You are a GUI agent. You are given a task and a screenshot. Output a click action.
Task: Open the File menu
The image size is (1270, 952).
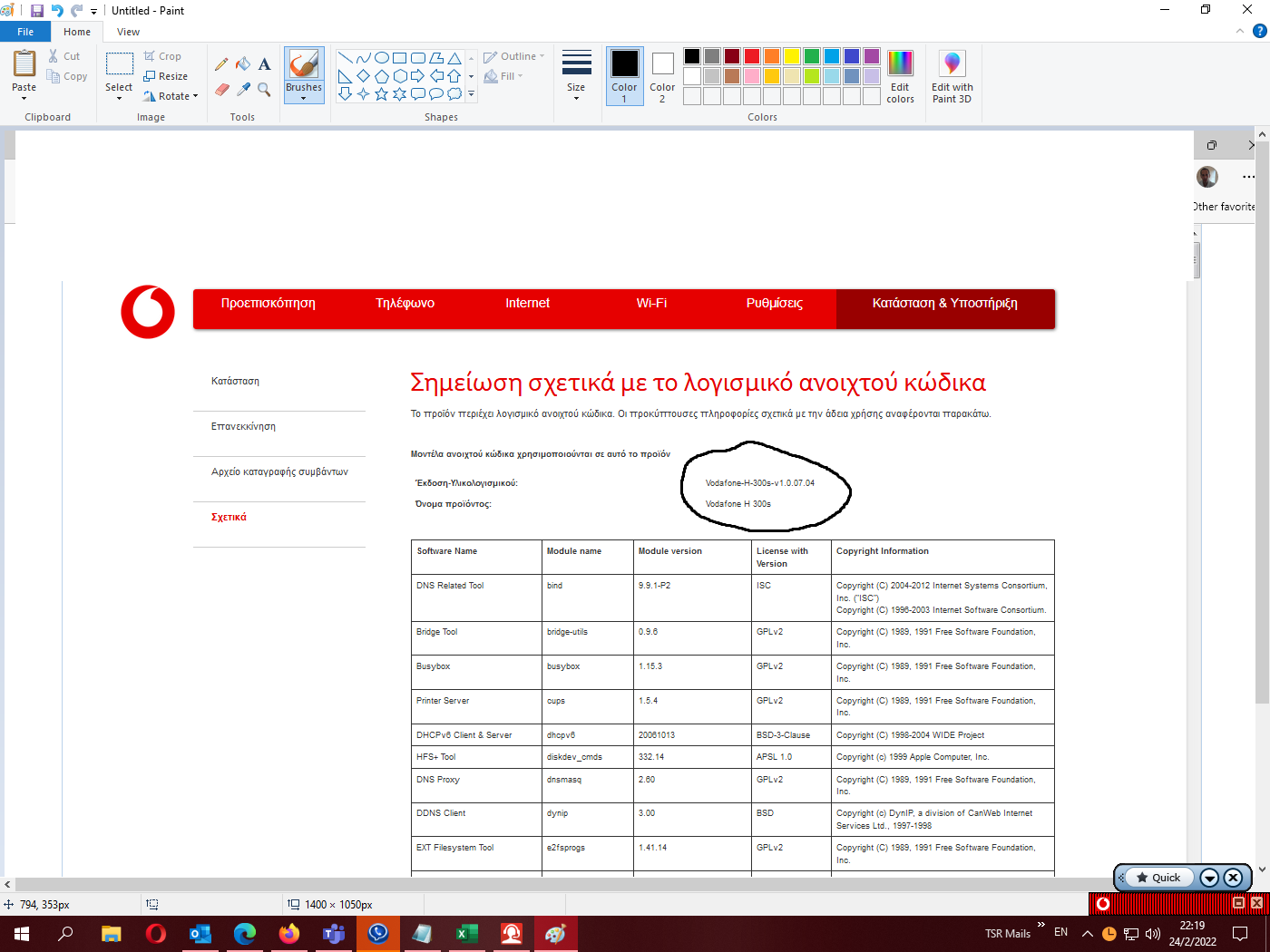pos(25,32)
